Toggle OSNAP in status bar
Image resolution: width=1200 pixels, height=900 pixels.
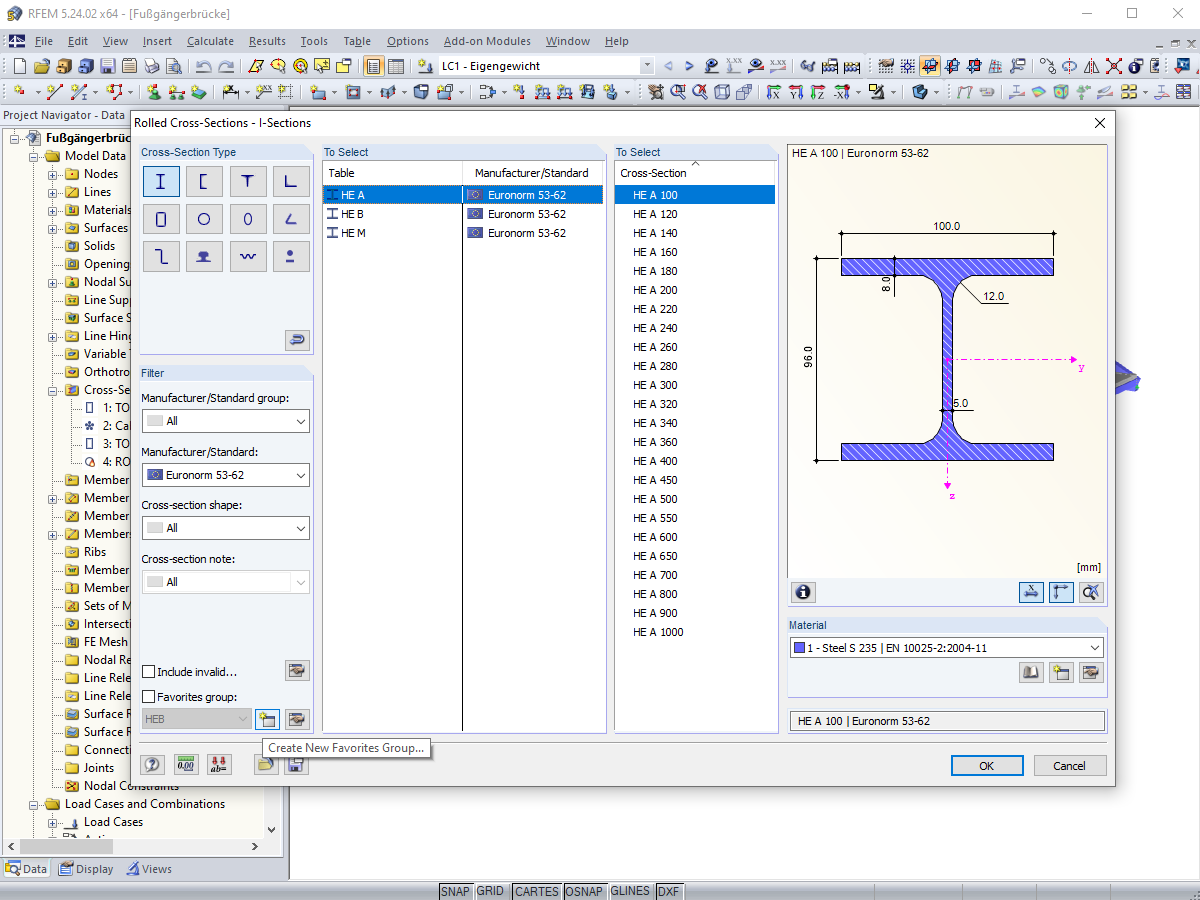[x=584, y=891]
